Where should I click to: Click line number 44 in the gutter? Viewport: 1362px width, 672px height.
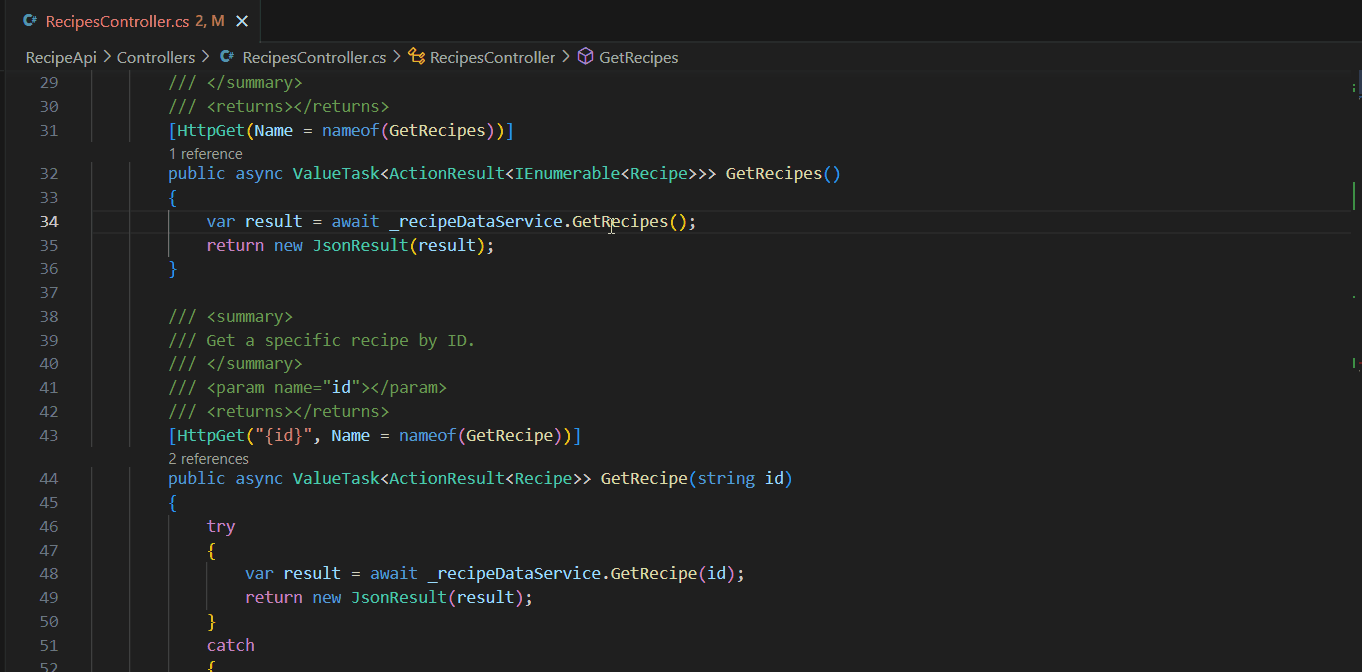[x=48, y=478]
